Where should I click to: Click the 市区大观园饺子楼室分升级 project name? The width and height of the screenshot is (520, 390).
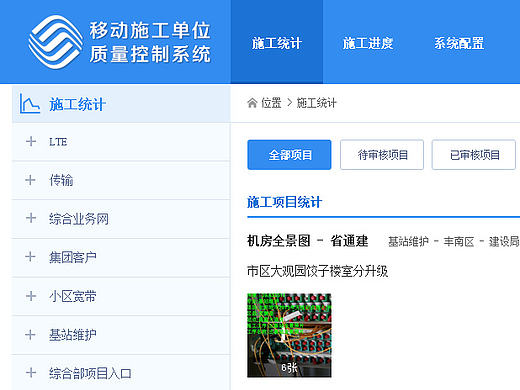tap(318, 271)
